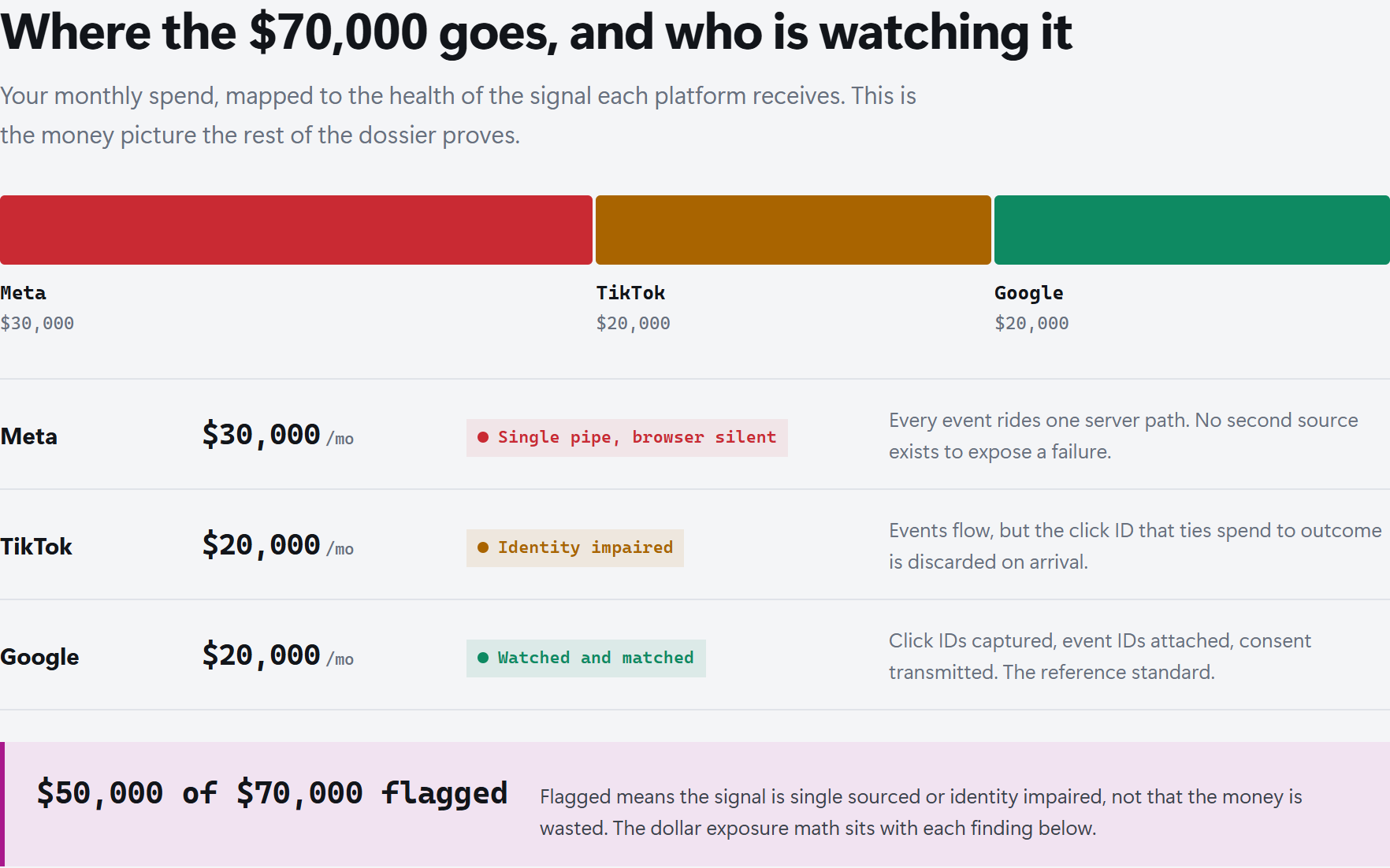Click the green dot in the Watched and matched badge
The image size is (1390, 868).
(483, 658)
